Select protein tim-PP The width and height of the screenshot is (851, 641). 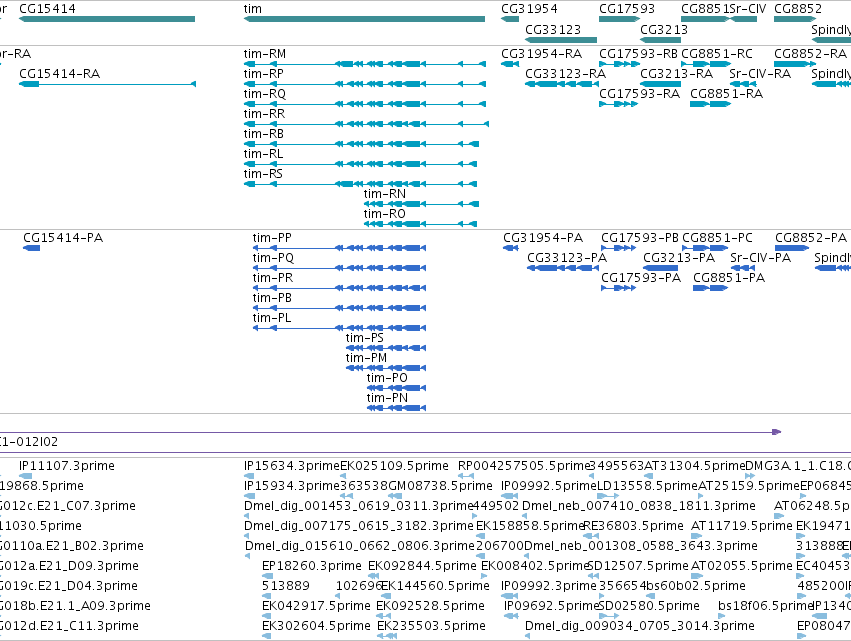click(339, 248)
